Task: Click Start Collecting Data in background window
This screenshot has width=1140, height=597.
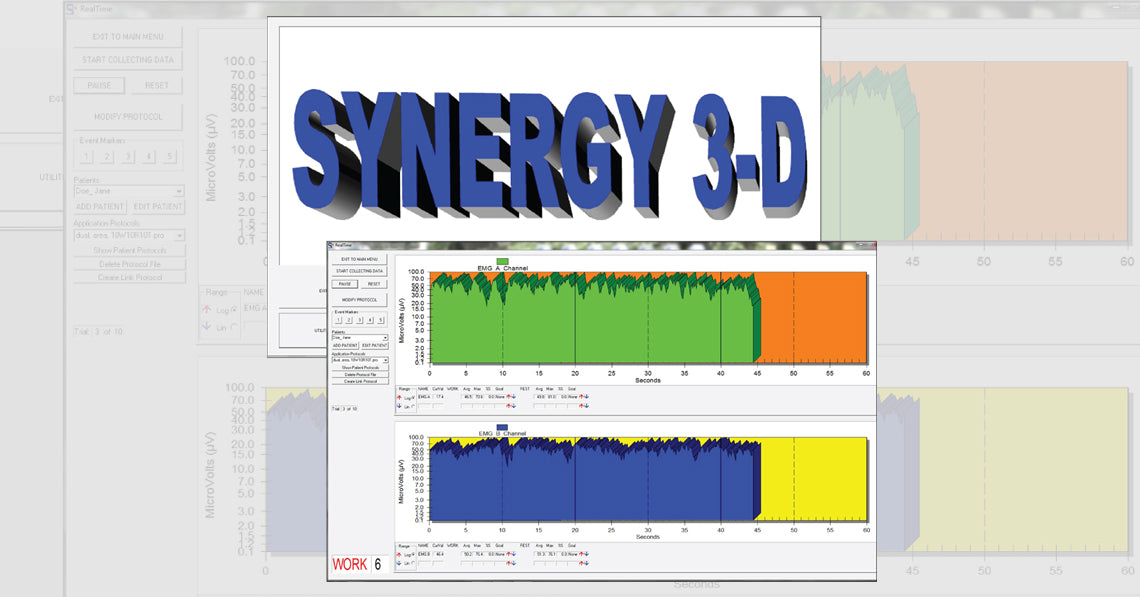Action: 128,60
